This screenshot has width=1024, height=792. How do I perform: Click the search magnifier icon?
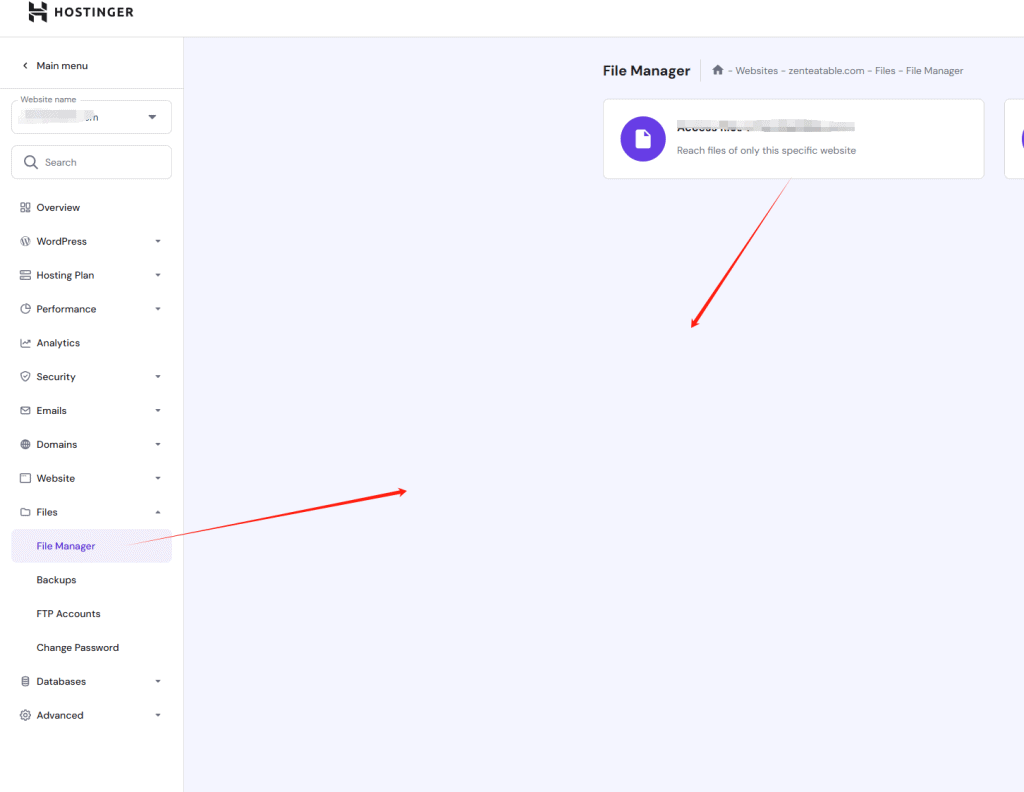coord(31,162)
